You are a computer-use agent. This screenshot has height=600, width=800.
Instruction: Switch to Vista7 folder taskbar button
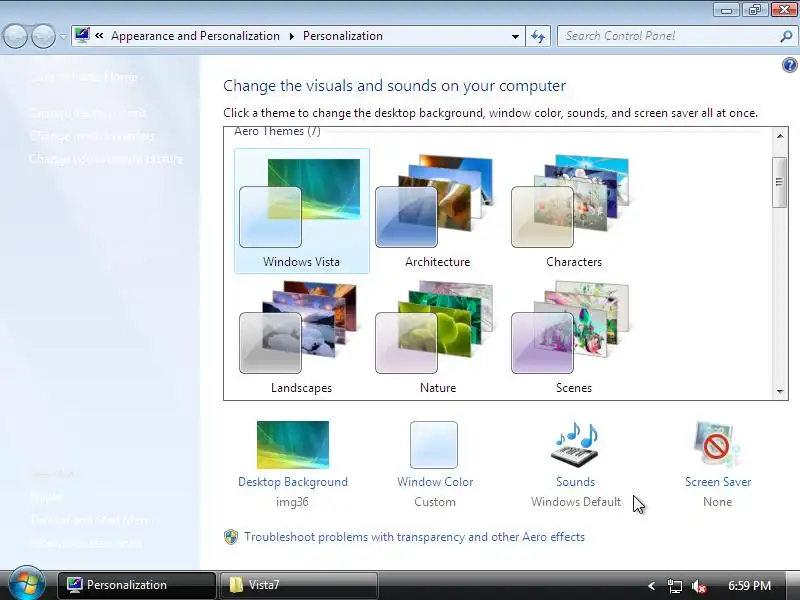[299, 585]
